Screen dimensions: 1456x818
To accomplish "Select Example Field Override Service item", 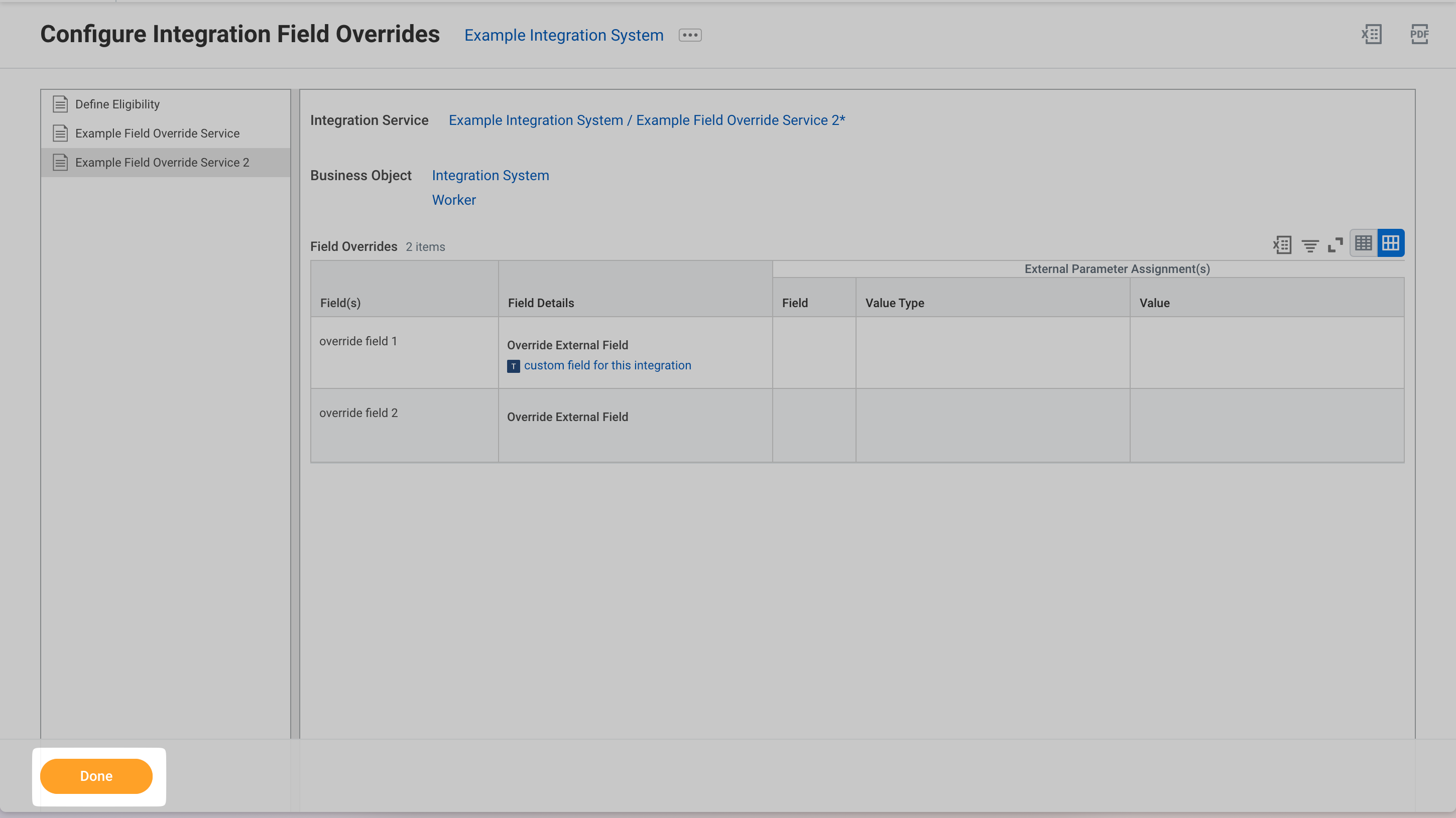I will 157,133.
